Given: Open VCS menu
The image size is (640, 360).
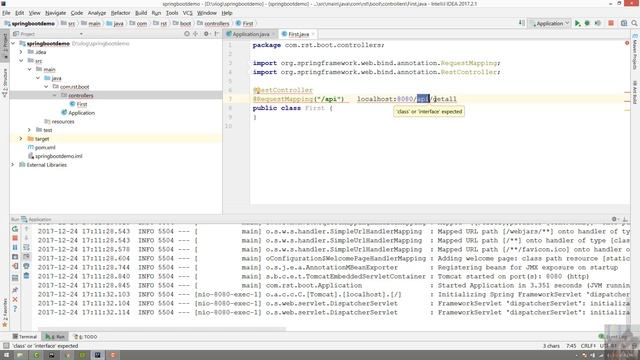Looking at the screenshot, I should pos(187,13).
